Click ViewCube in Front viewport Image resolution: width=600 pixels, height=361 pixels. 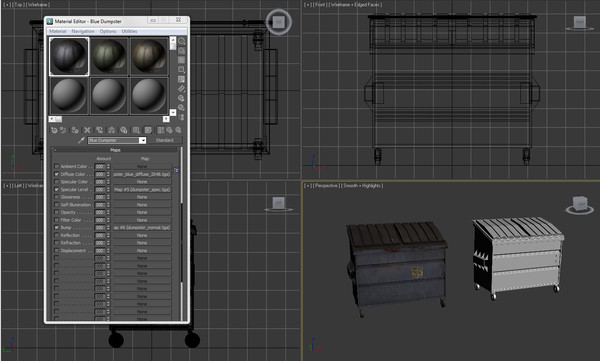click(580, 23)
